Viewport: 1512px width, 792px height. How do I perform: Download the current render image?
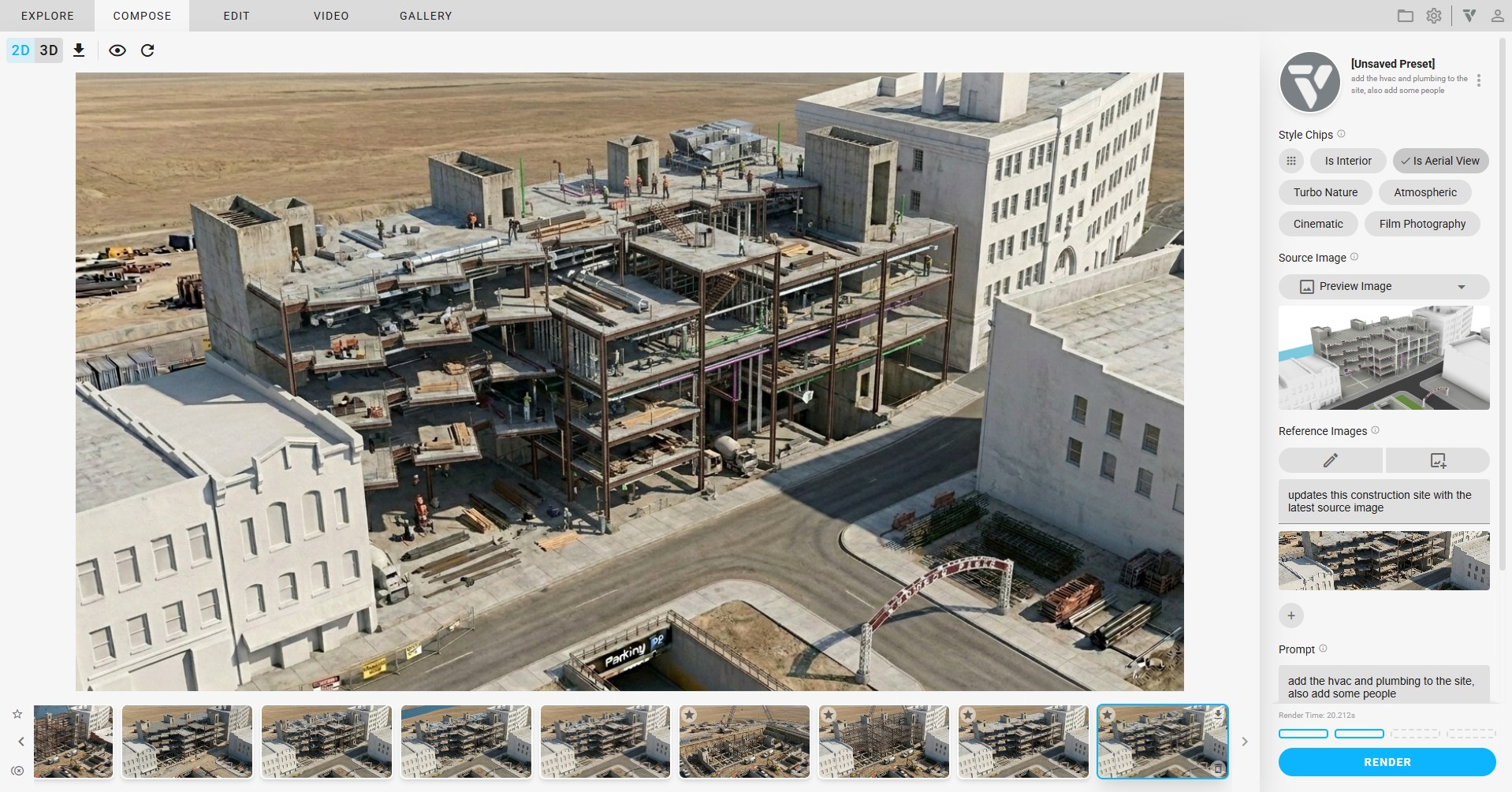pos(79,50)
